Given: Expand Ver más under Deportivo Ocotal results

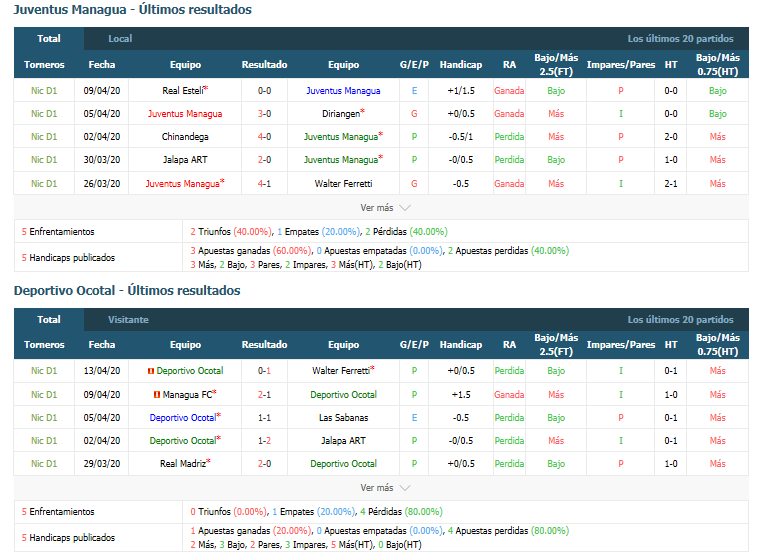Looking at the screenshot, I should pos(385,488).
